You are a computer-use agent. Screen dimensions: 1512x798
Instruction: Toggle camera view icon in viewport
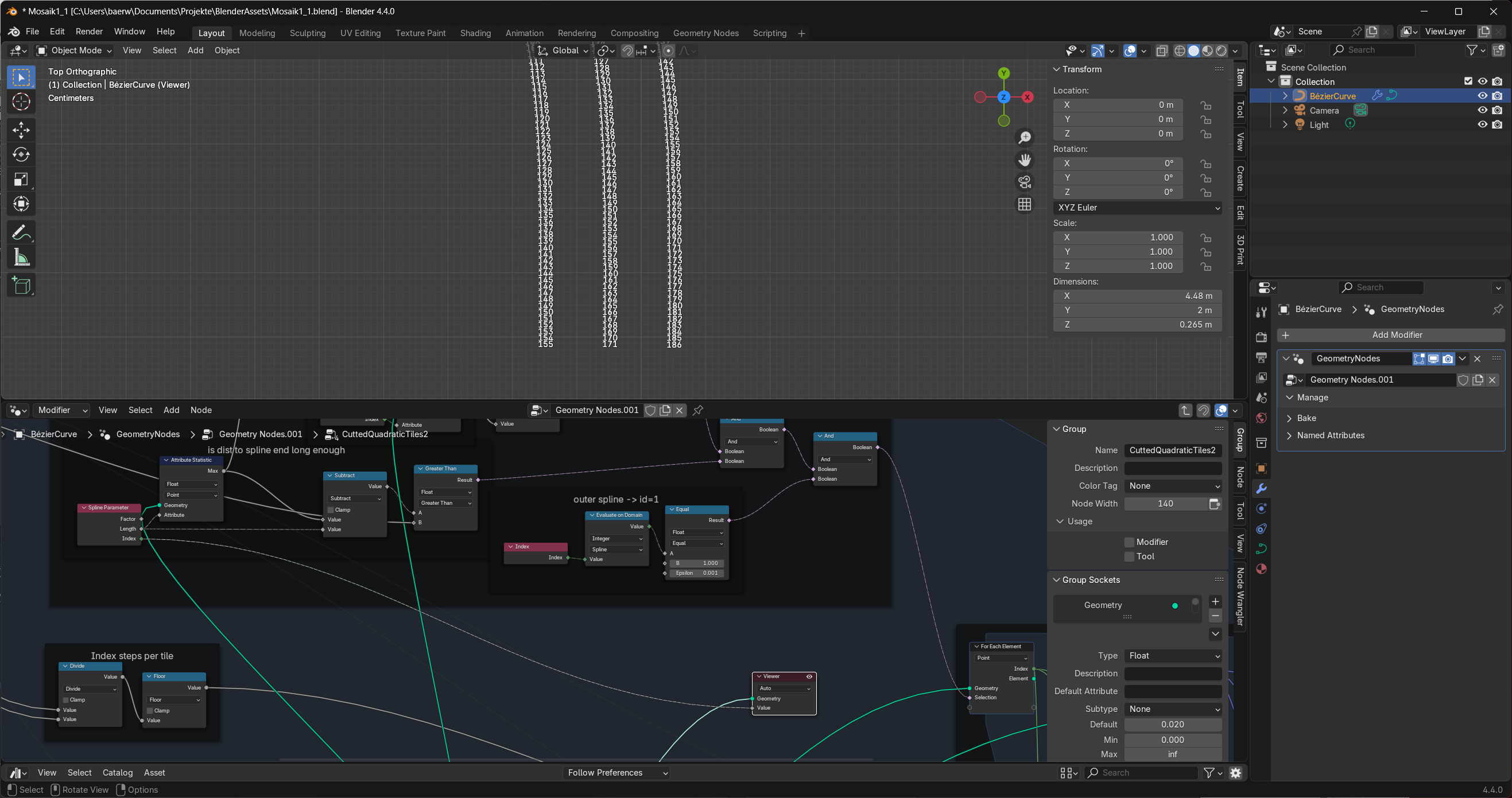pyautogui.click(x=1024, y=182)
